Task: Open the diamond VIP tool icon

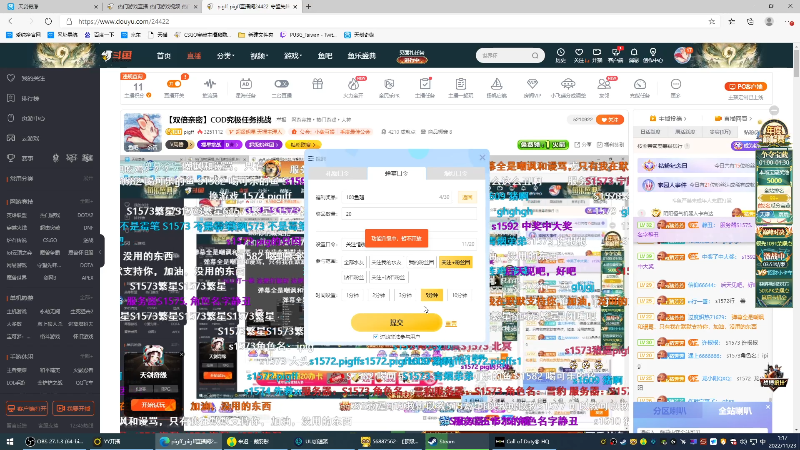Action: pyautogui.click(x=532, y=84)
